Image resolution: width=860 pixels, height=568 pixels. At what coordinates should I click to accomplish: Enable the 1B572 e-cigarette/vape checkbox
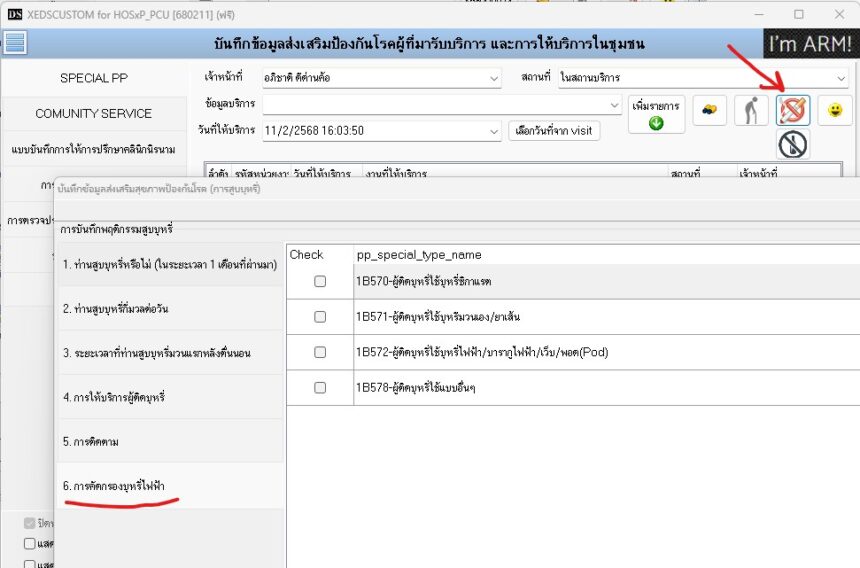[320, 352]
